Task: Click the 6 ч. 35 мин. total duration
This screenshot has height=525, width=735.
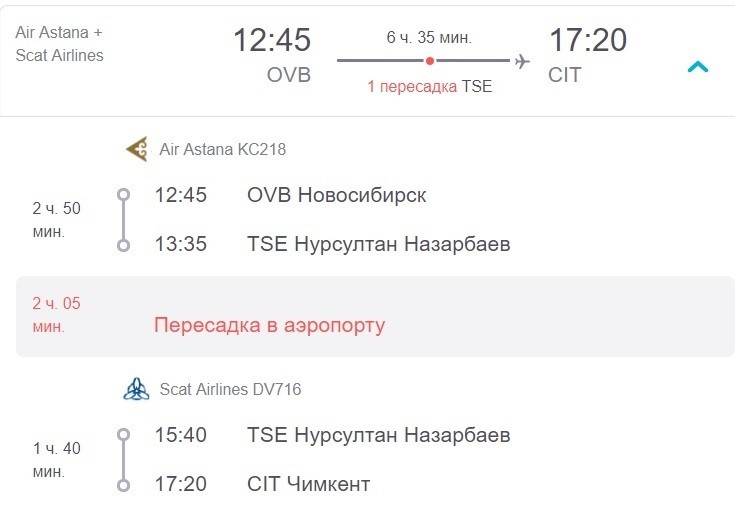Action: tap(429, 38)
